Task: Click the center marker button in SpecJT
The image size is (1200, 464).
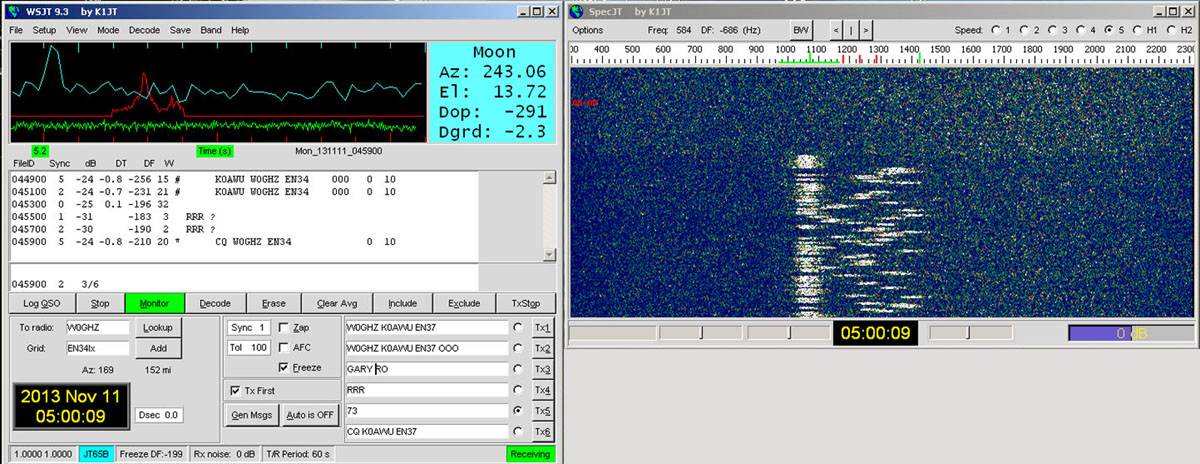Action: [851, 30]
